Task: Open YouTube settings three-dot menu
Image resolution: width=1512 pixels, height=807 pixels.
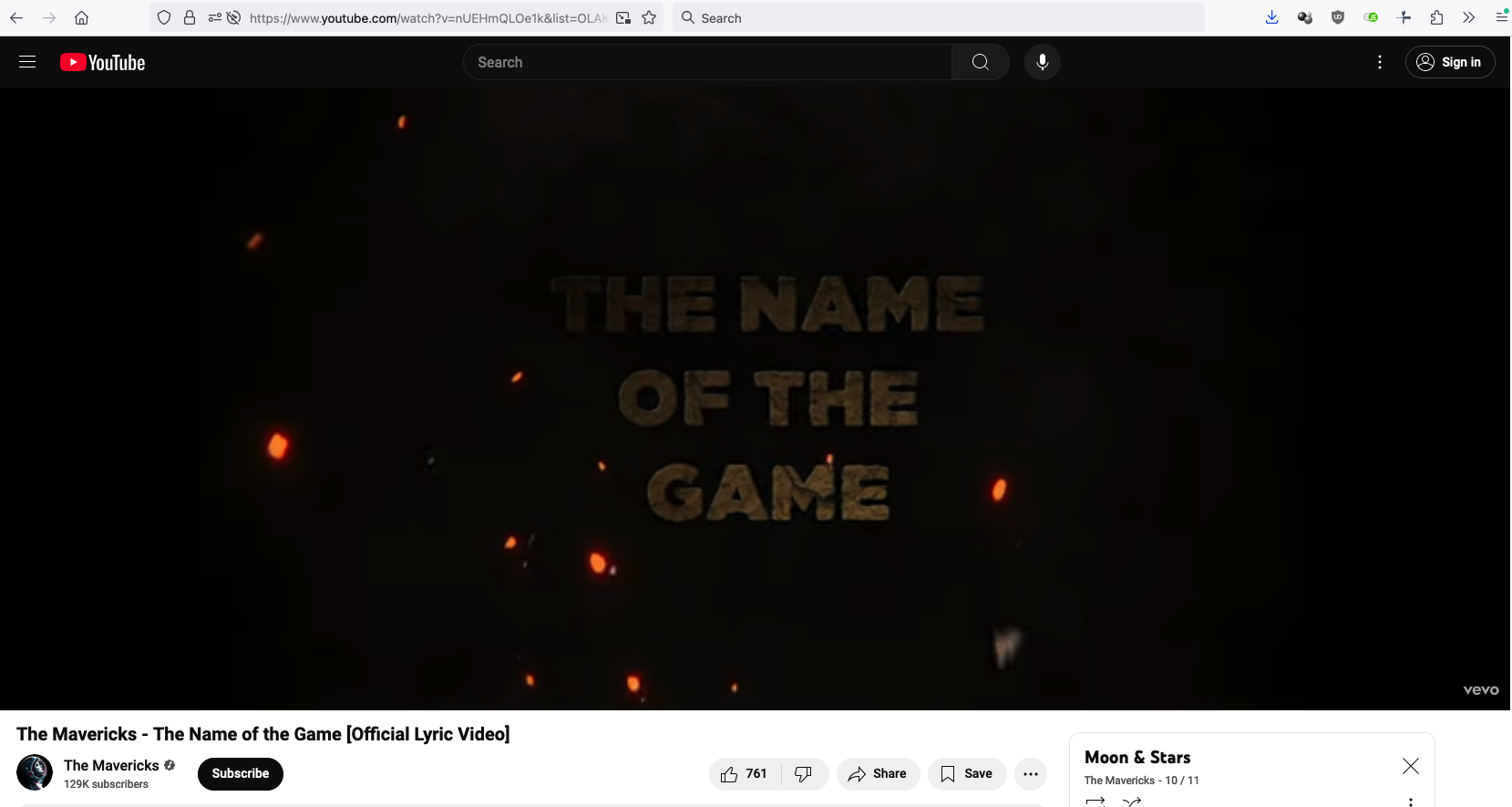Action: [x=1380, y=62]
